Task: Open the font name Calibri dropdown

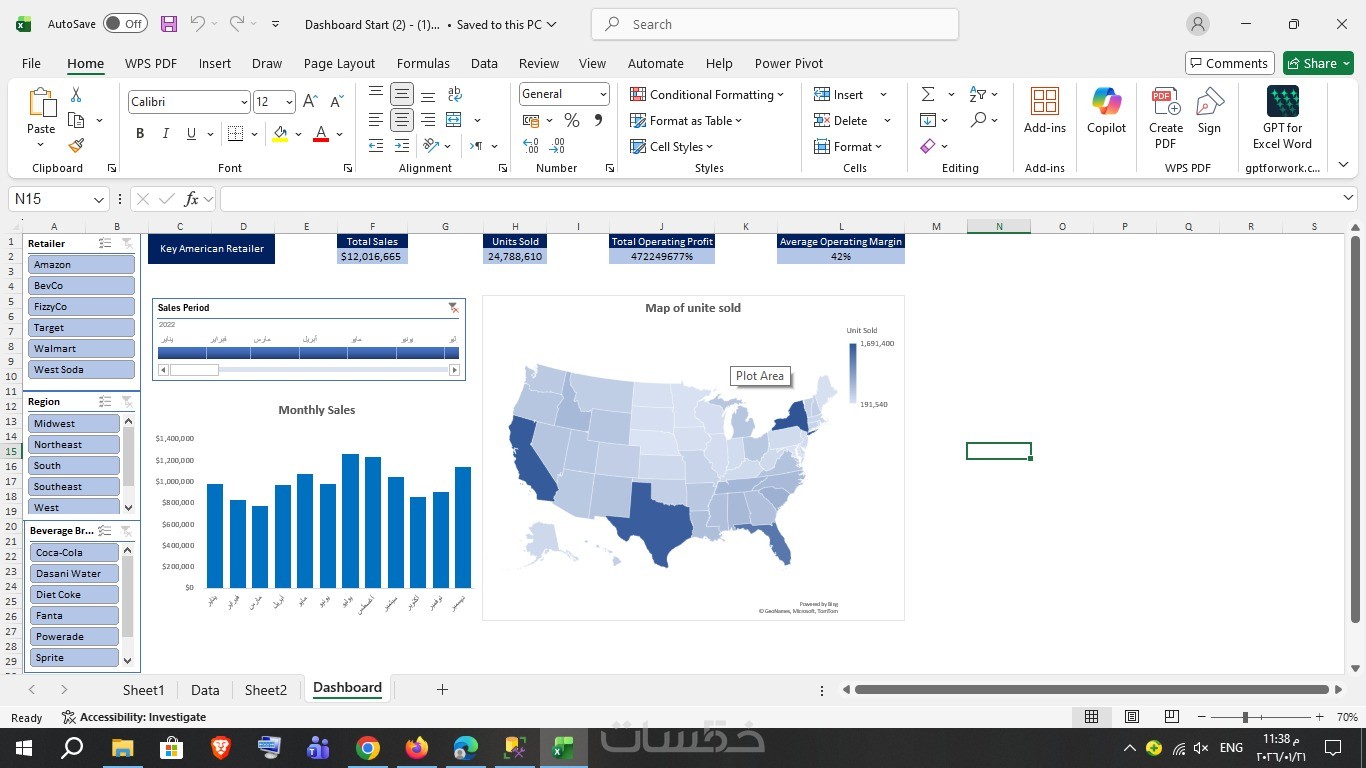Action: pos(243,102)
